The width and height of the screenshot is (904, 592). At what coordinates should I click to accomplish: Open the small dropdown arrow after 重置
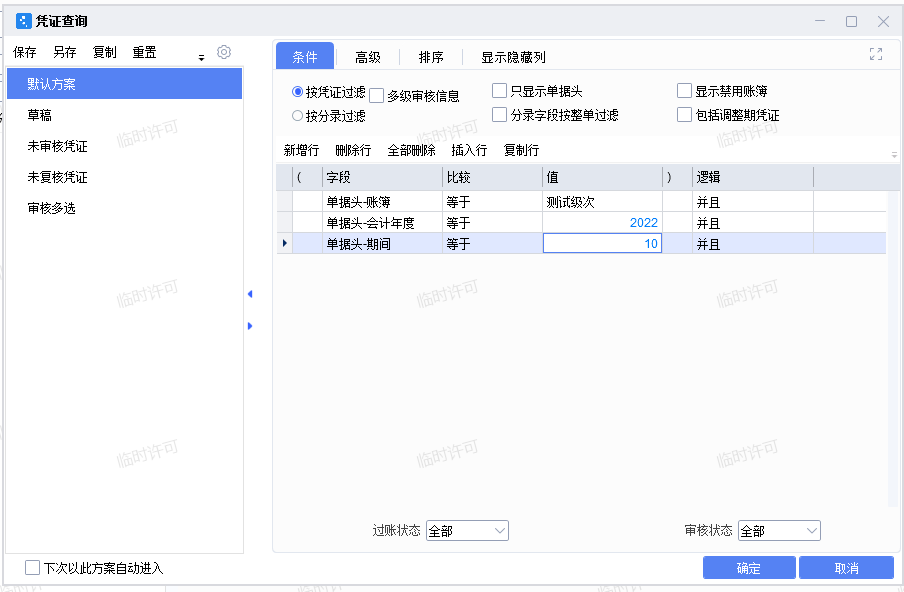[x=201, y=57]
